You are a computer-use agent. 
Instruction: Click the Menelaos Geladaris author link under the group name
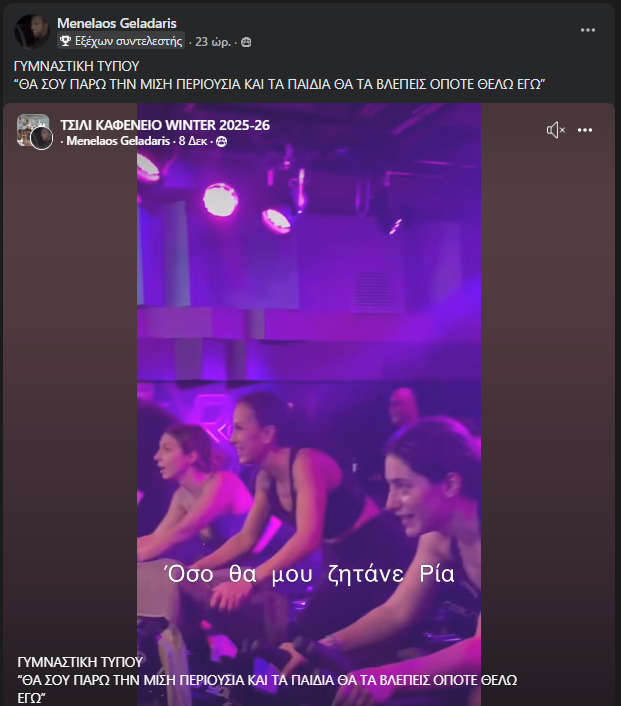118,142
